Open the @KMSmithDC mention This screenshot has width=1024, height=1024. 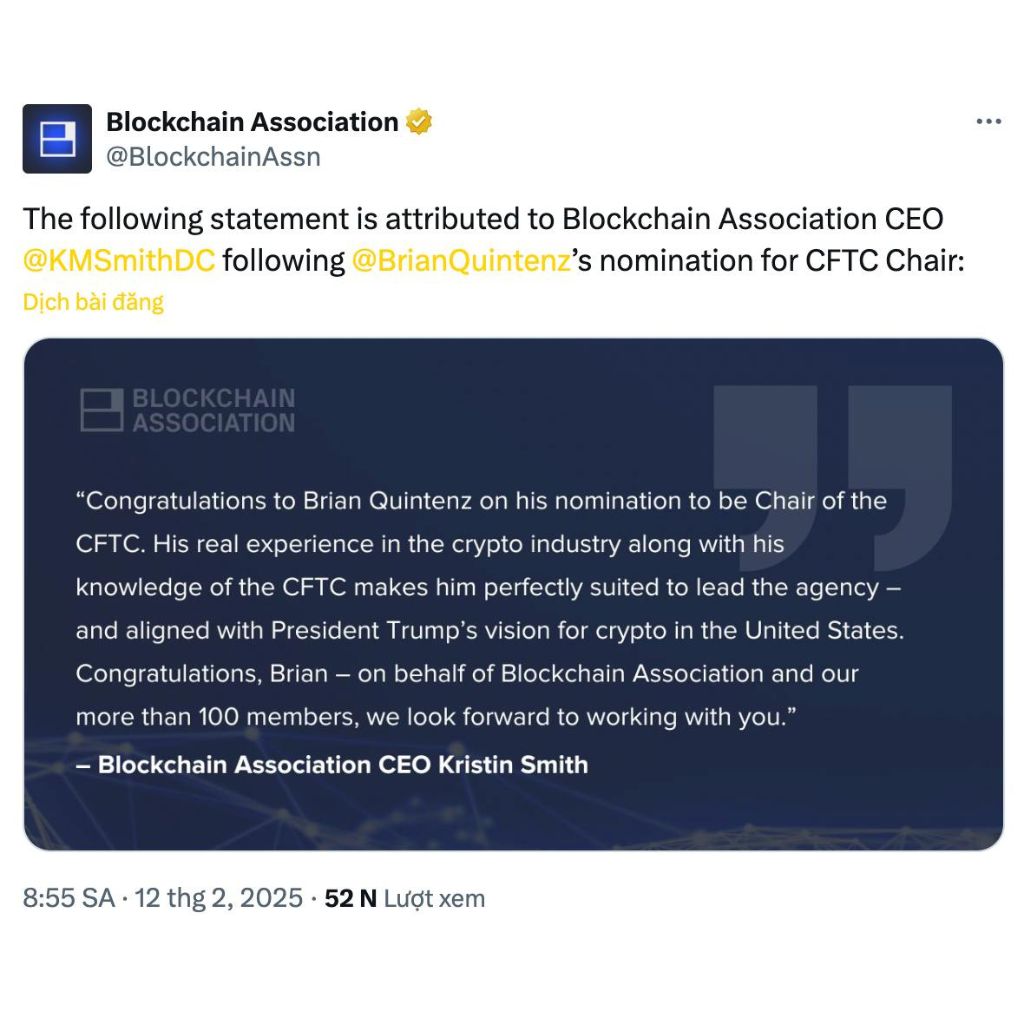pos(119,261)
